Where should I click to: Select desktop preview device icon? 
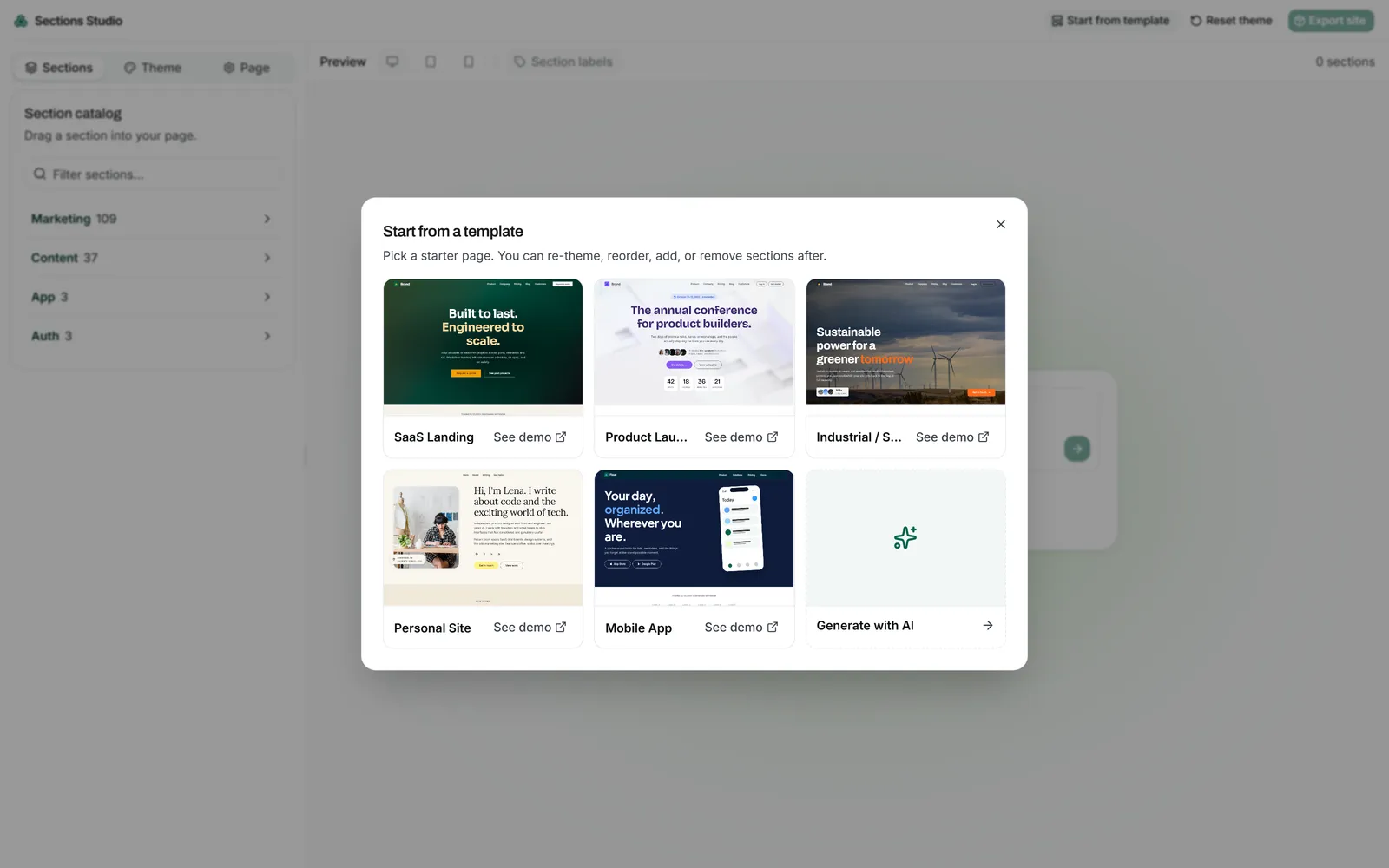click(x=392, y=62)
